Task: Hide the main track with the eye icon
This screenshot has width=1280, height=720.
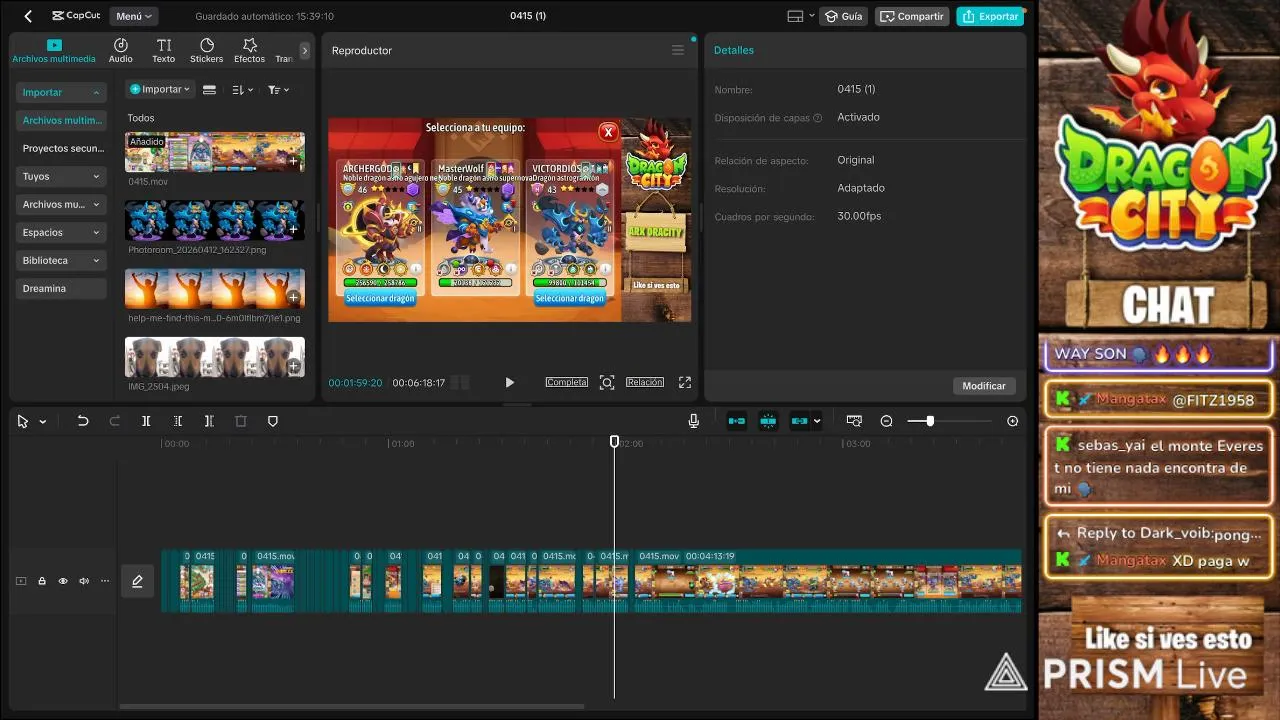Action: click(63, 581)
